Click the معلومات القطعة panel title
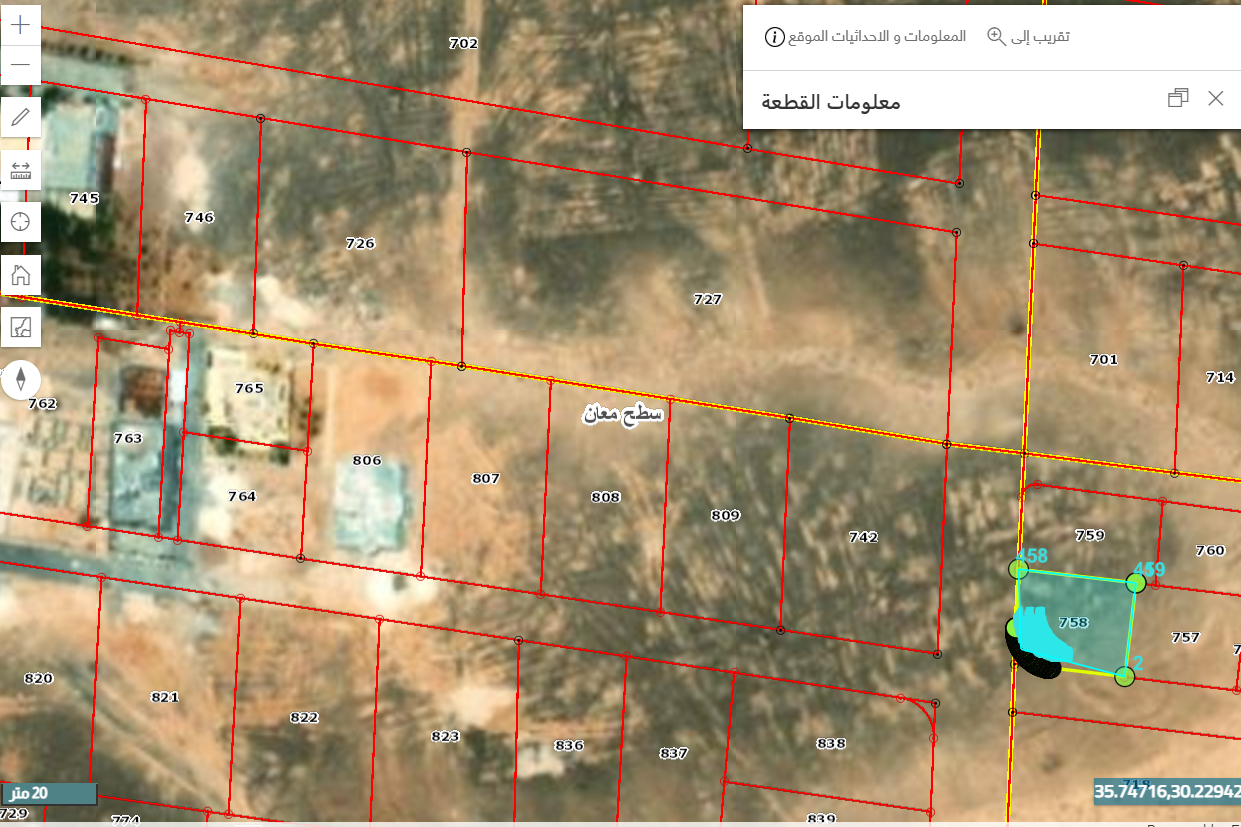Image resolution: width=1241 pixels, height=827 pixels. [x=830, y=102]
